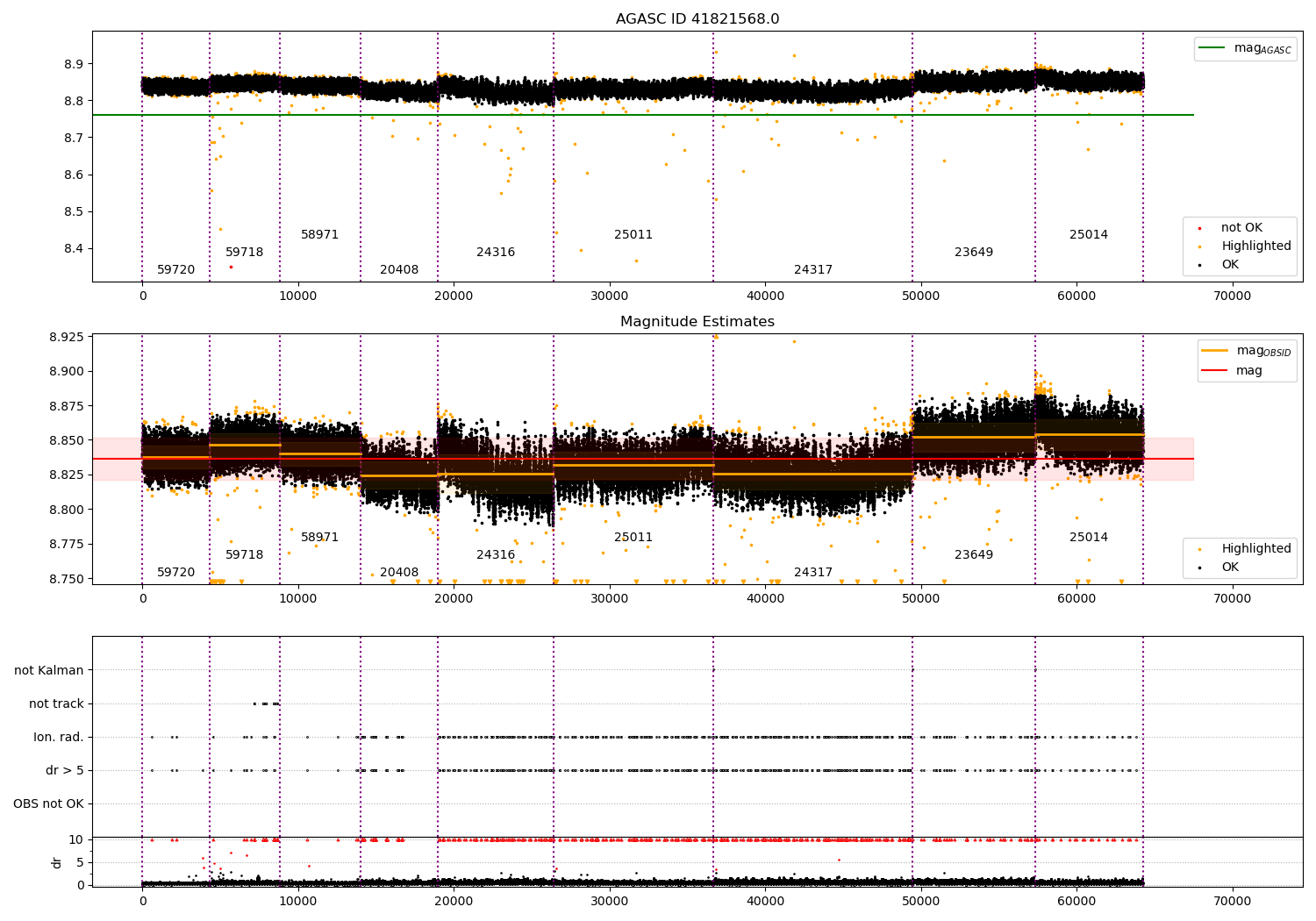Click obsid label 20408 in the AGASC ID plot

(399, 269)
